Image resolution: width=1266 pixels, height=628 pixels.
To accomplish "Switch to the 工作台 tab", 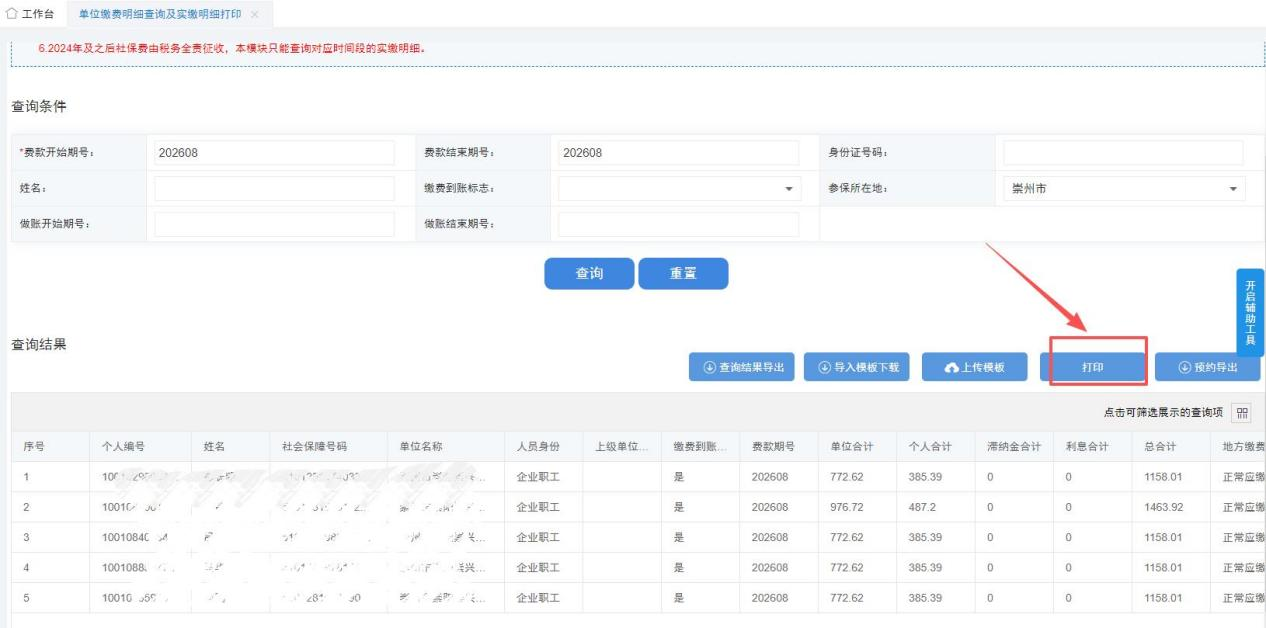I will [x=31, y=14].
